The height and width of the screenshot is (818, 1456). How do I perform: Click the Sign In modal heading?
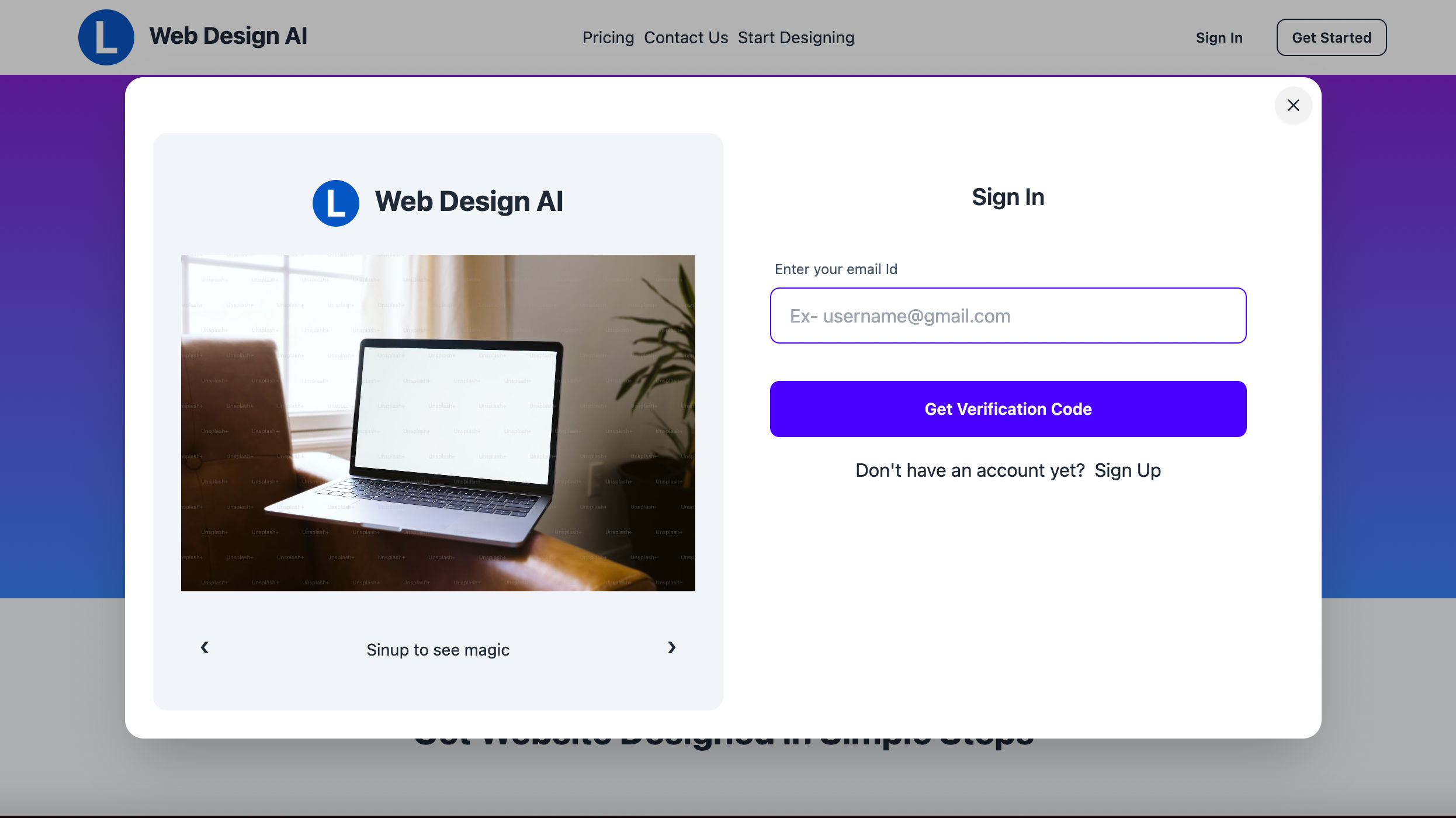pyautogui.click(x=1008, y=197)
